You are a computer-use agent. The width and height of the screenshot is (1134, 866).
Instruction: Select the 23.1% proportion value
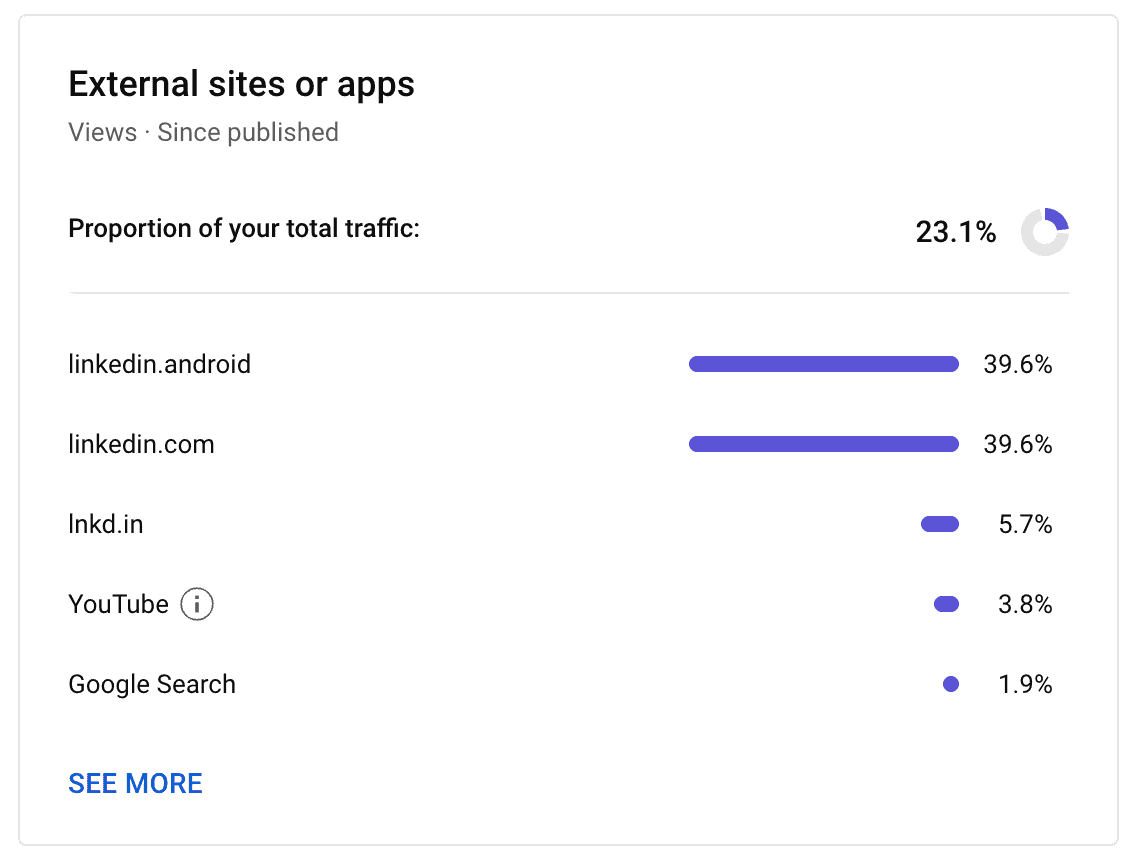(x=955, y=231)
